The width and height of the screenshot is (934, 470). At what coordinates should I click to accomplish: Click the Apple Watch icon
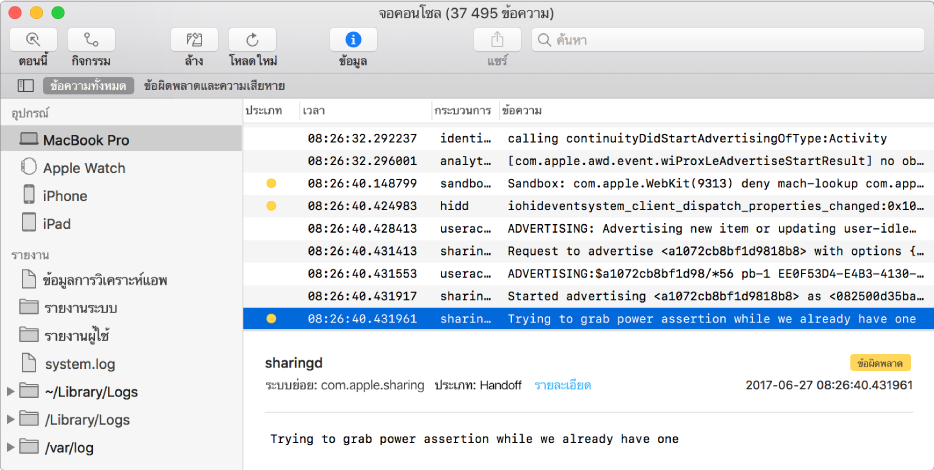tap(29, 167)
